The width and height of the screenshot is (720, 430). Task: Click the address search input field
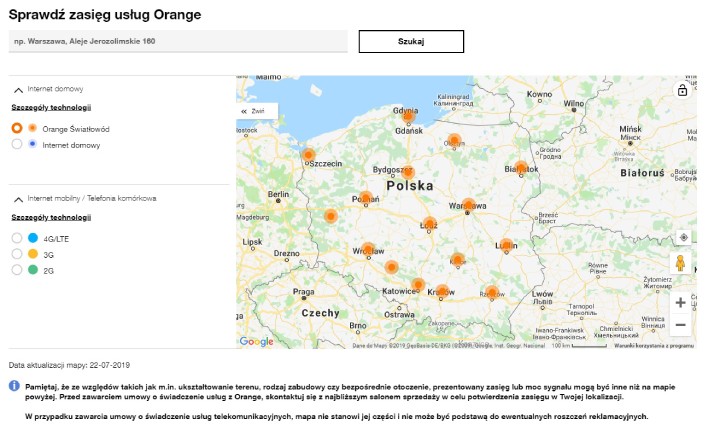(x=177, y=41)
